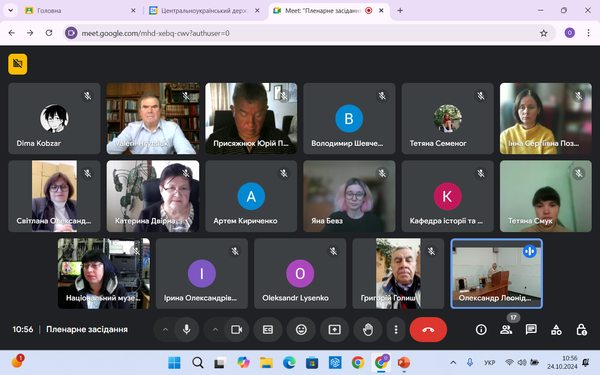The image size is (600, 375).
Task: Expand video settings arrow beside camera
Action: pyautogui.click(x=215, y=329)
